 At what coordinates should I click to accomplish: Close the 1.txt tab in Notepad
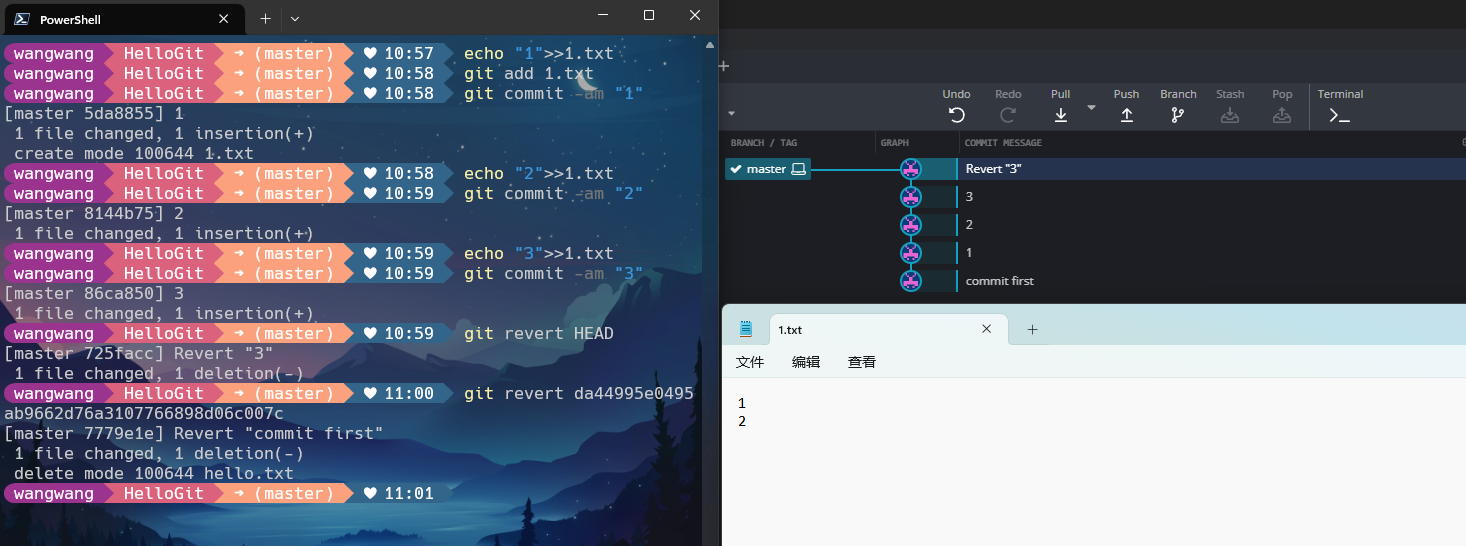pyautogui.click(x=986, y=329)
